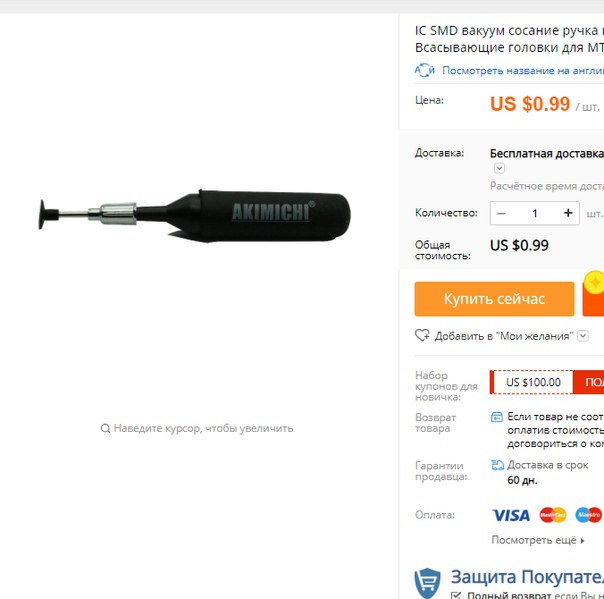Click the magnifier icon under product image
Viewport: 604px width, 599px height.
[105, 428]
